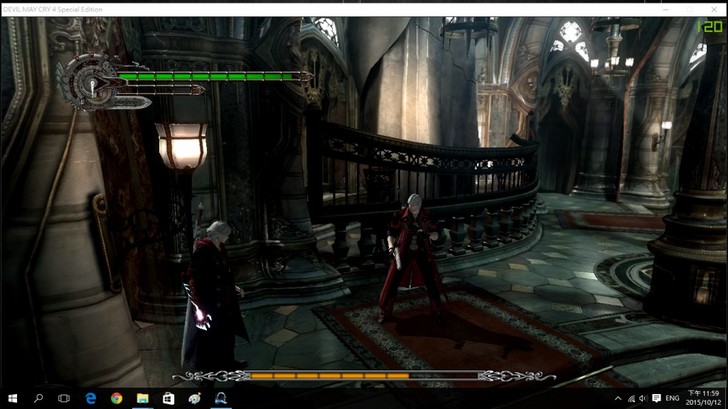Close the Devil May Cry 4 window
The image size is (728, 409).
714,9
